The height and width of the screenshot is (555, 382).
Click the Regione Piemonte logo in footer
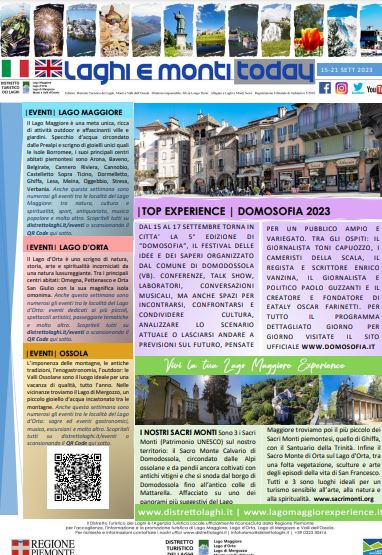(43, 547)
